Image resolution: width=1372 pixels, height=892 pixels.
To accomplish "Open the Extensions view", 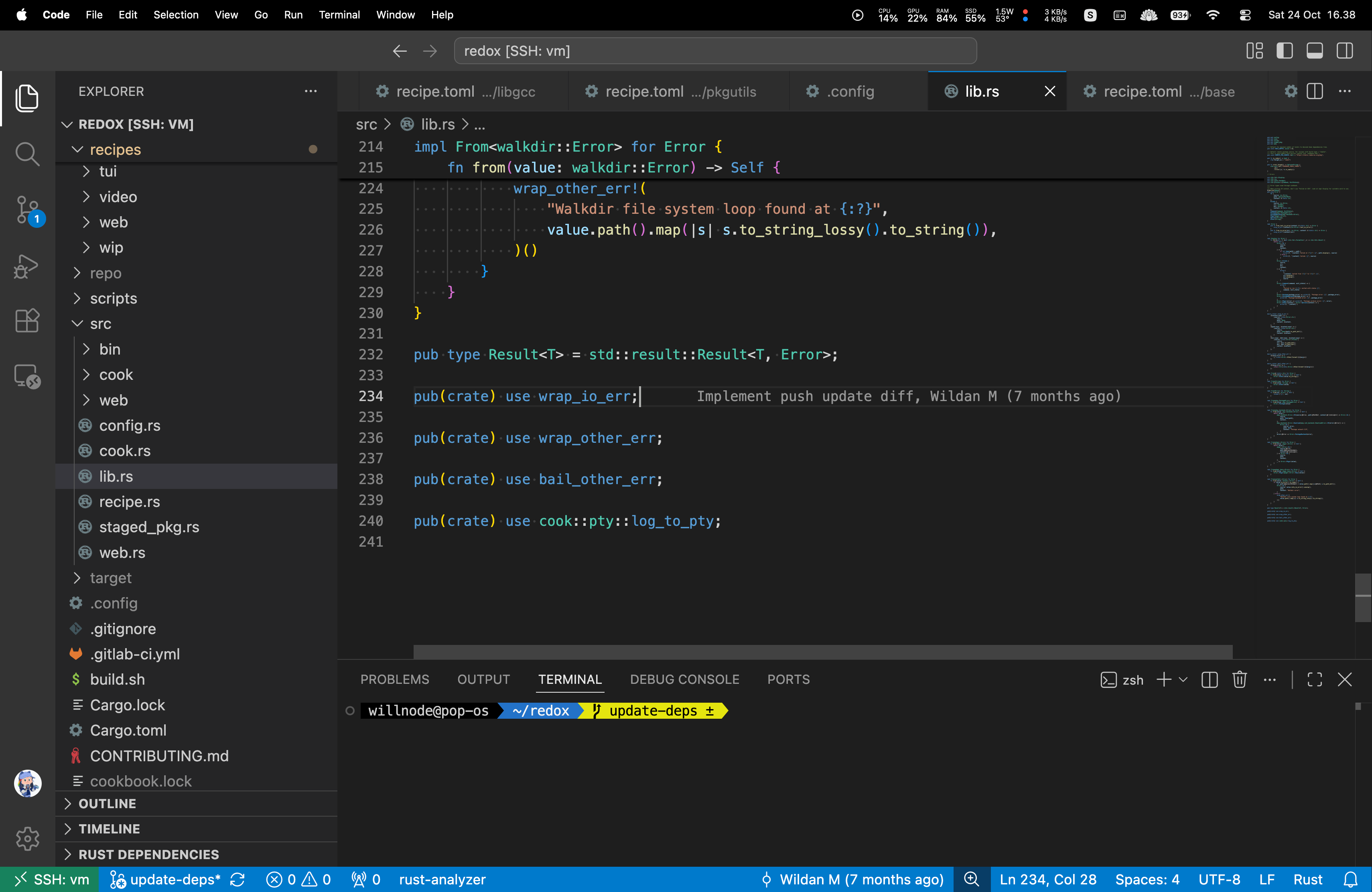I will pos(27,321).
